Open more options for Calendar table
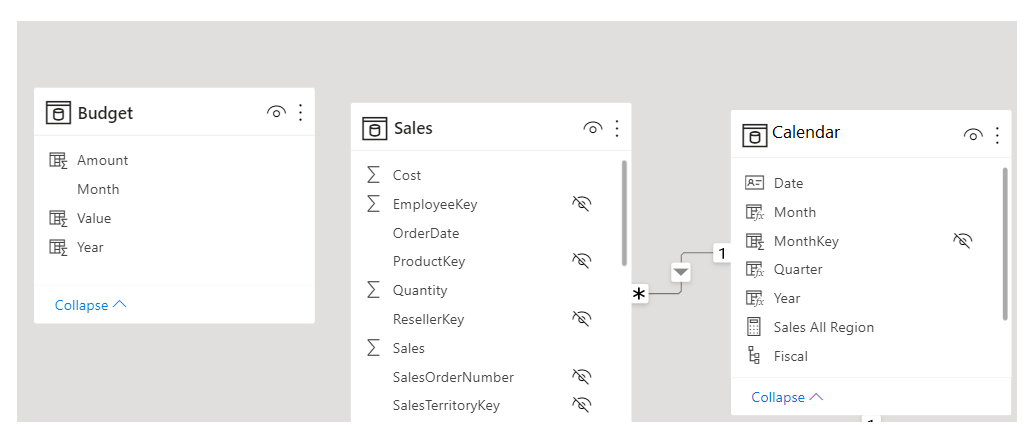 click(998, 135)
